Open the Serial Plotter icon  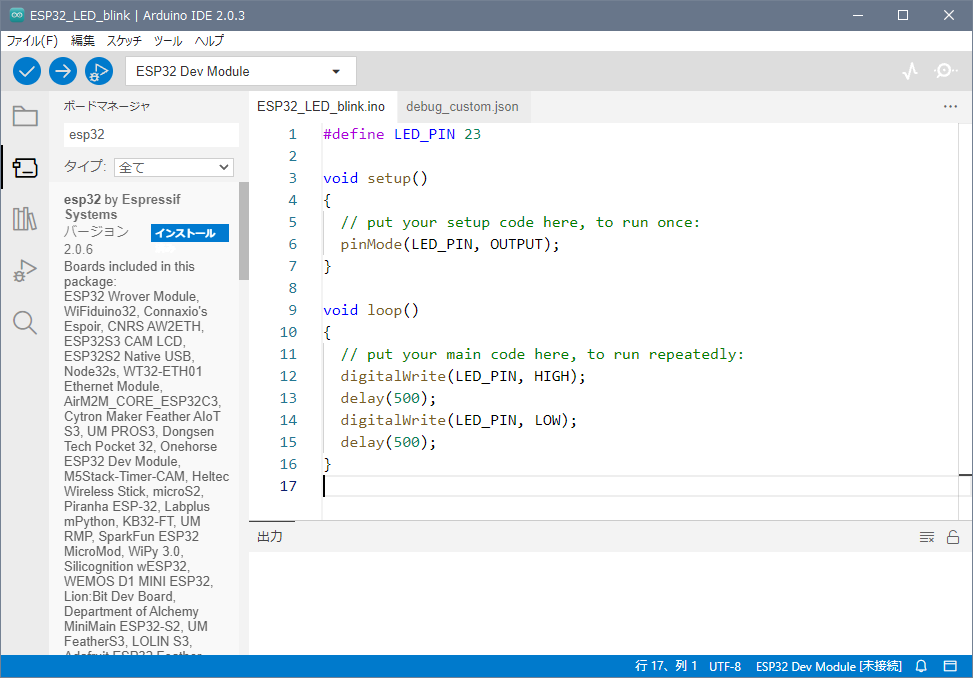tap(910, 71)
